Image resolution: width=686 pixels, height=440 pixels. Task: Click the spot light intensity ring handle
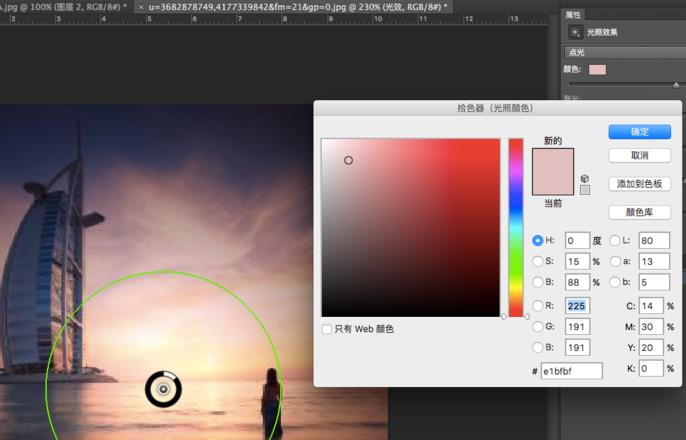[x=163, y=389]
